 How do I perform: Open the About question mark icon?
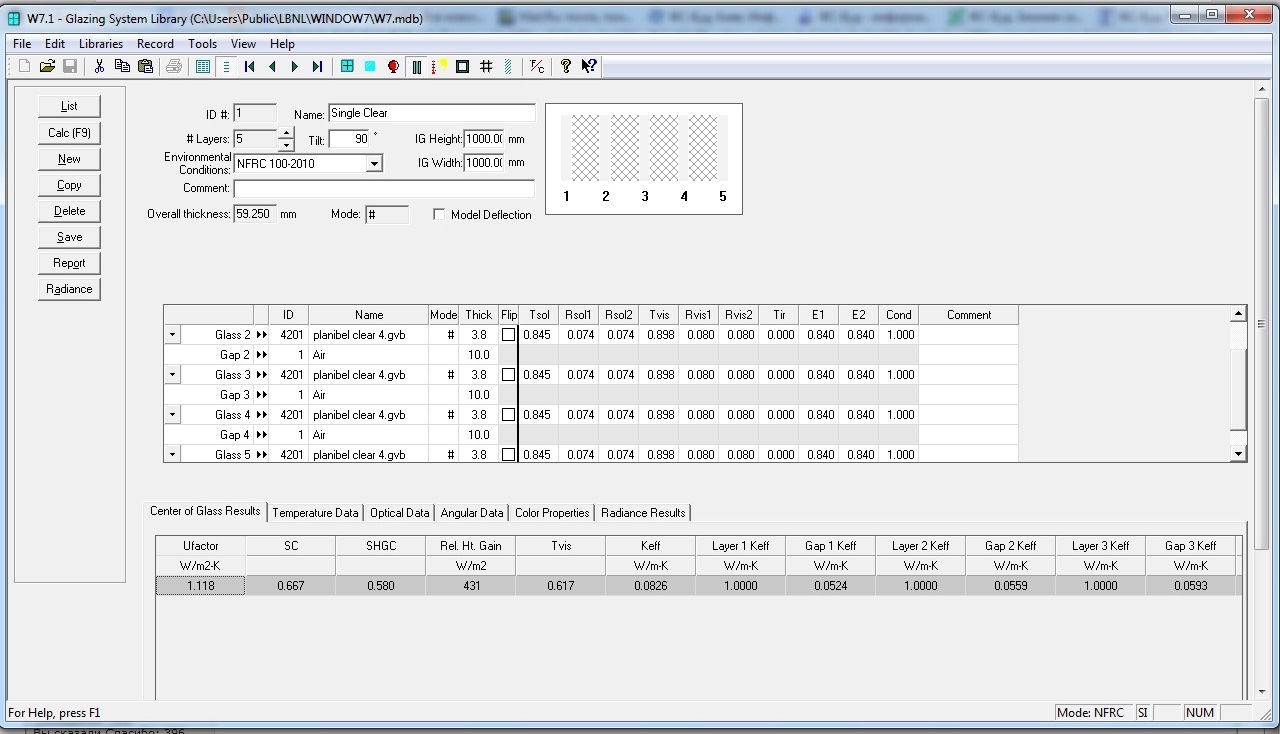point(566,66)
